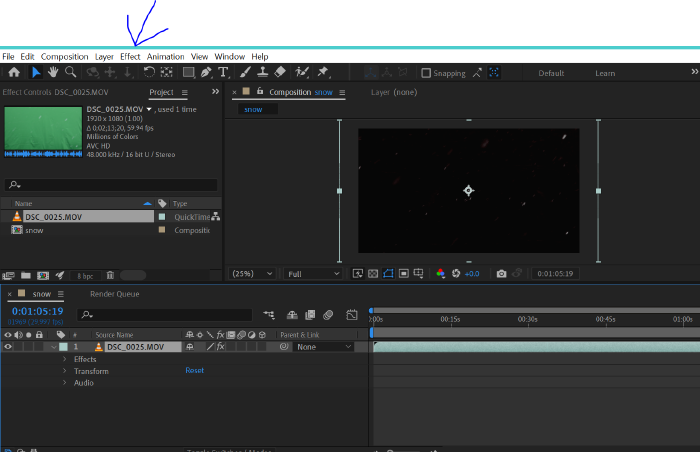Select the Hand tool
Viewport: 700px width, 452px height.
point(53,72)
